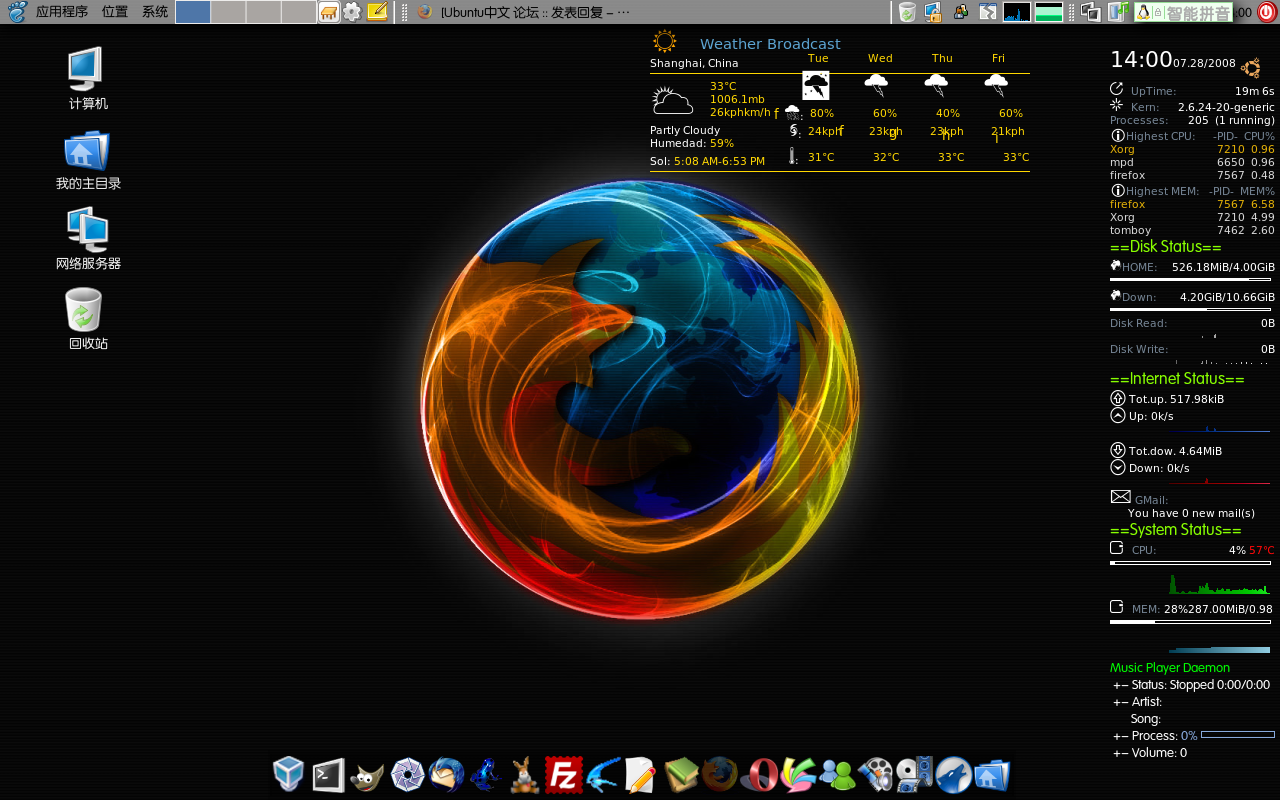Open the 应用程序 applications menu

[62, 12]
